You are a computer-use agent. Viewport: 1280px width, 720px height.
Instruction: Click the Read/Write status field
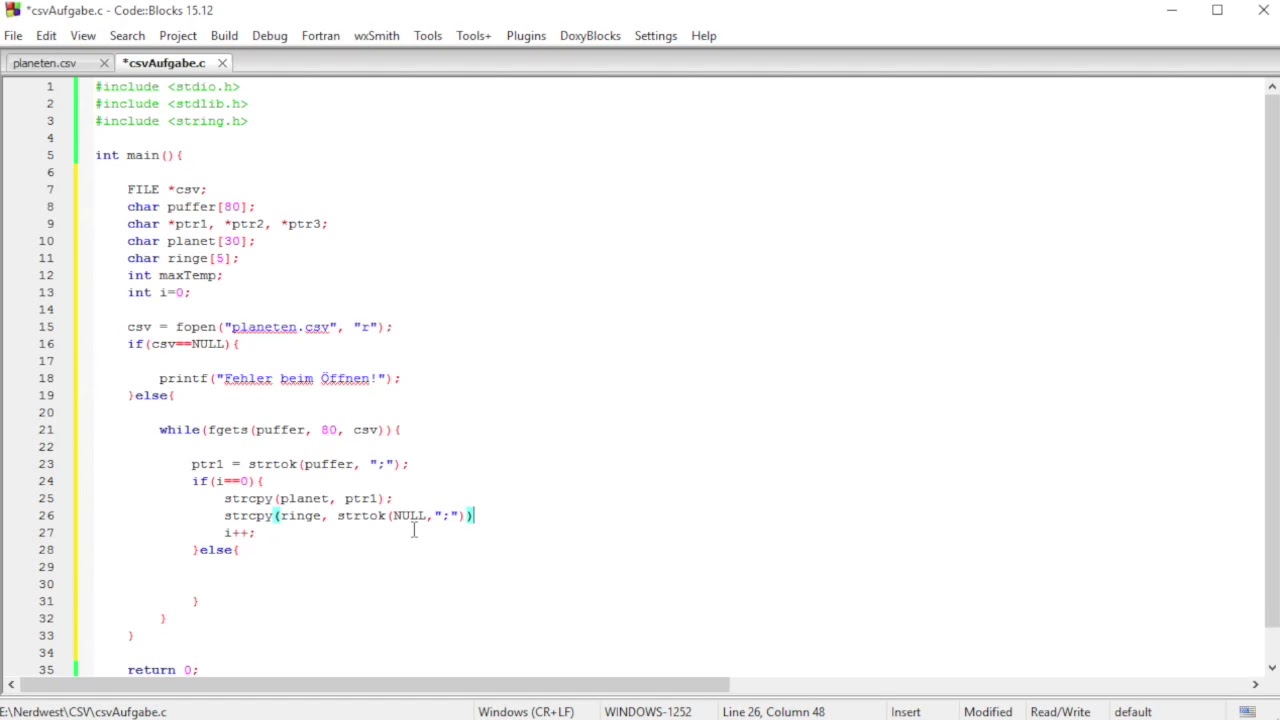pyautogui.click(x=1060, y=712)
